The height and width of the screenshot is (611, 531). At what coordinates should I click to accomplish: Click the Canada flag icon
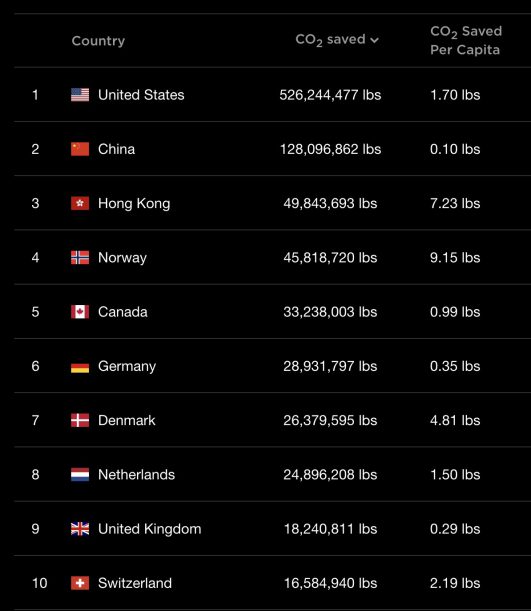click(x=80, y=312)
